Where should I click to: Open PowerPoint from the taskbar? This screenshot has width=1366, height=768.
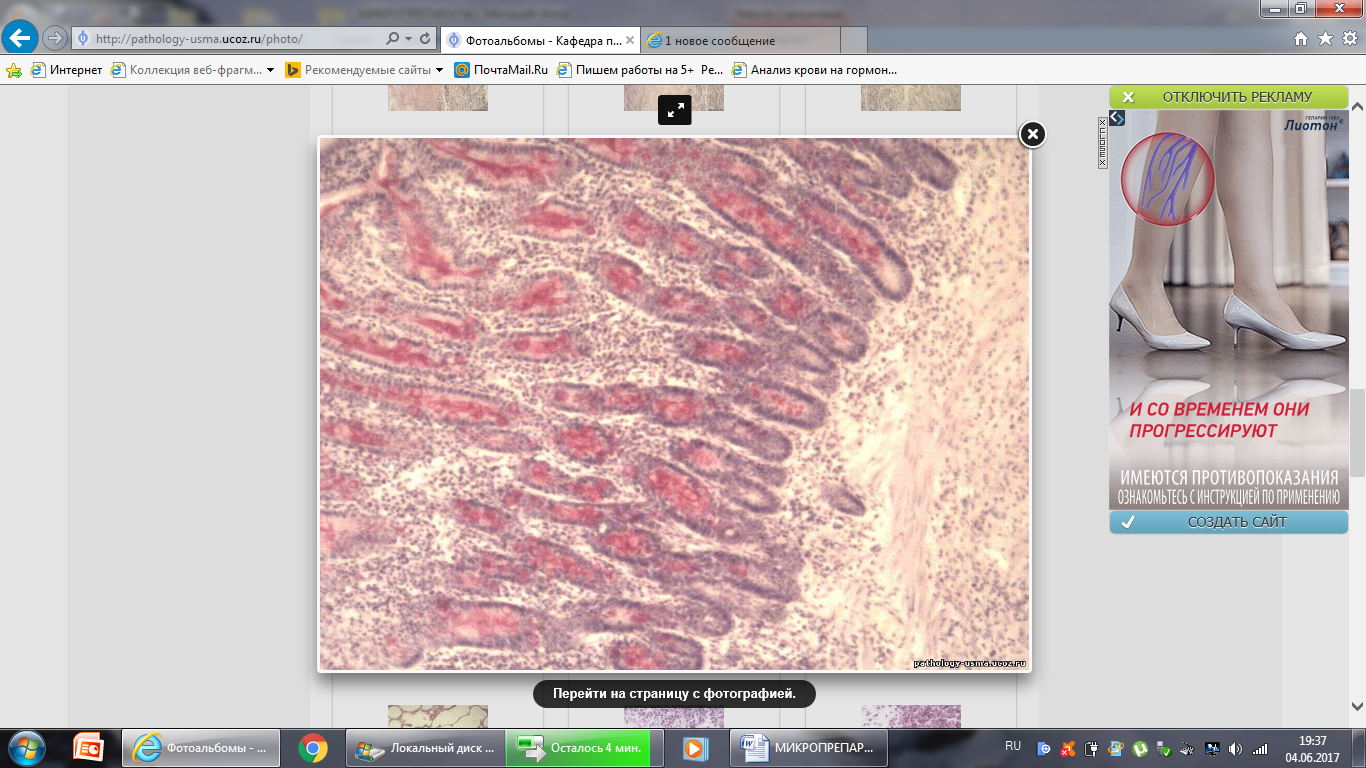[90, 748]
